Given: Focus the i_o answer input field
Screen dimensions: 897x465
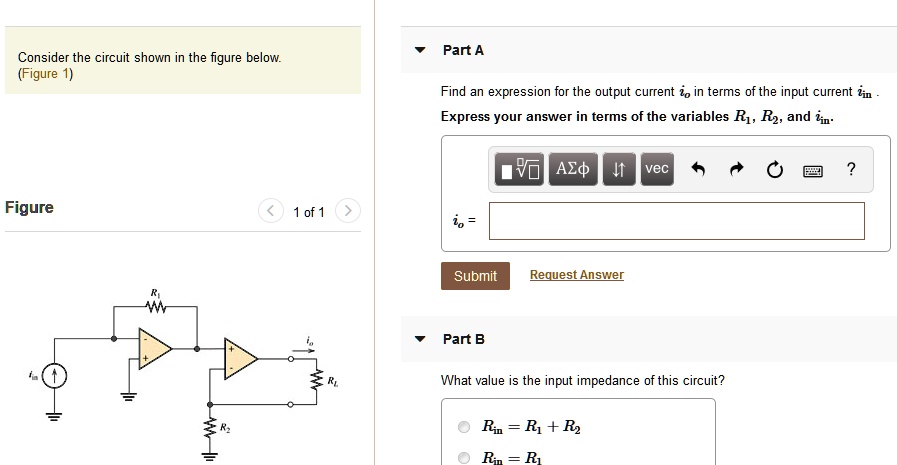Looking at the screenshot, I should click(677, 221).
